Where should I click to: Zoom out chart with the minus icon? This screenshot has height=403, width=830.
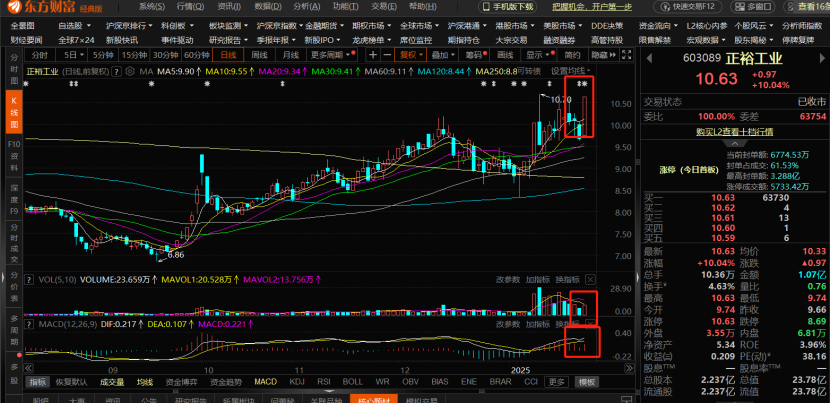(387, 55)
